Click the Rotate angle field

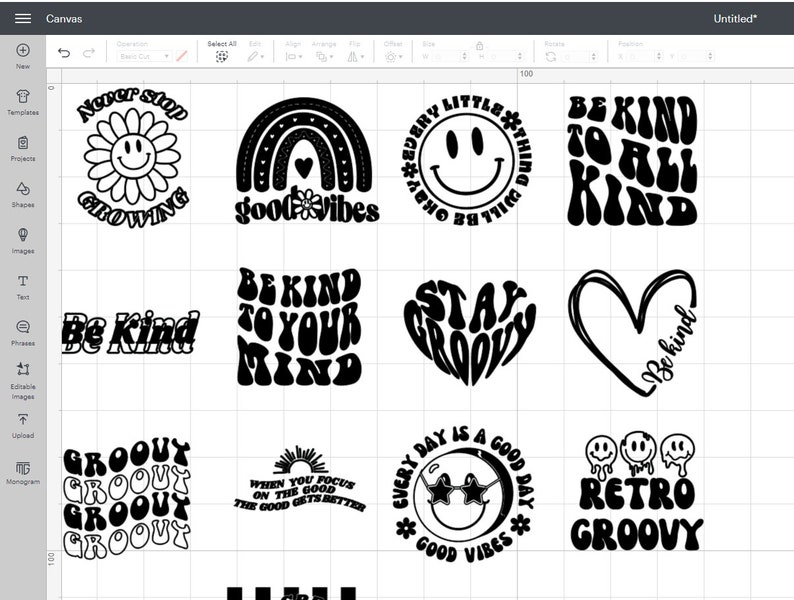[x=575, y=56]
